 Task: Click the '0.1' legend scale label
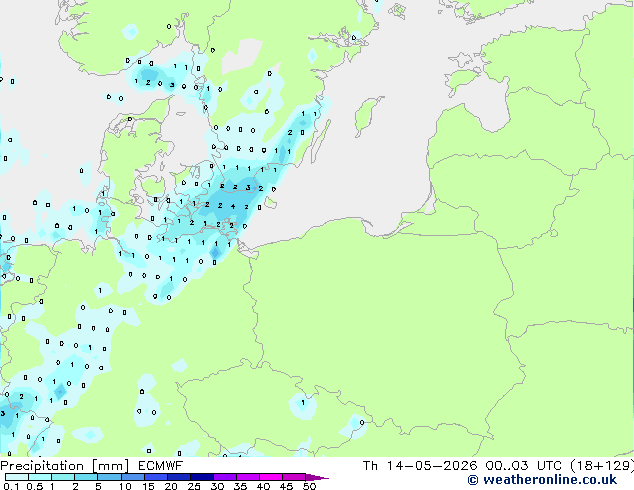click(11, 486)
